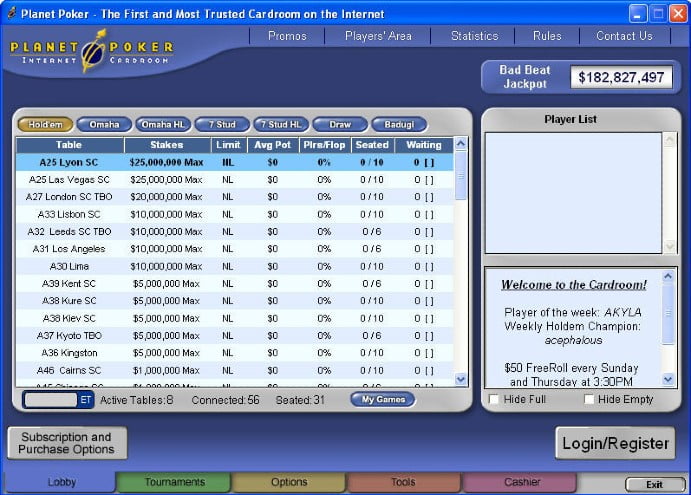Select the 7 Stud game filter

point(222,125)
